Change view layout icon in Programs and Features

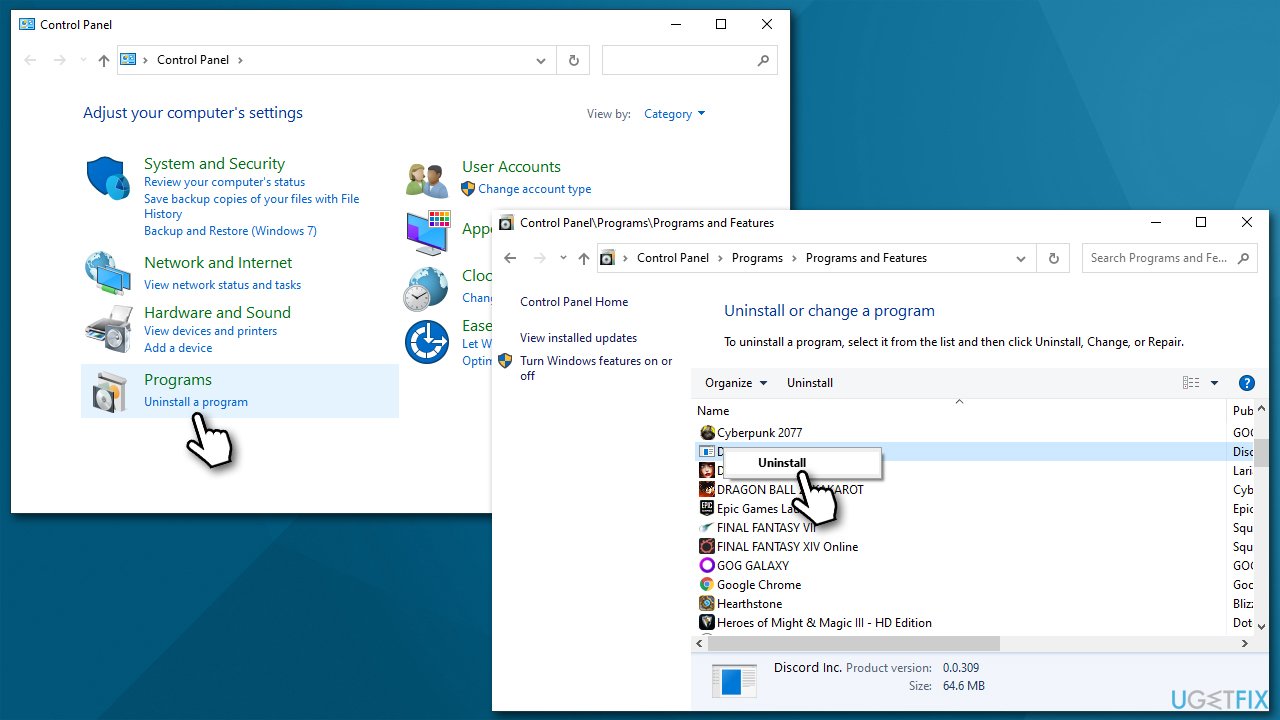1191,383
